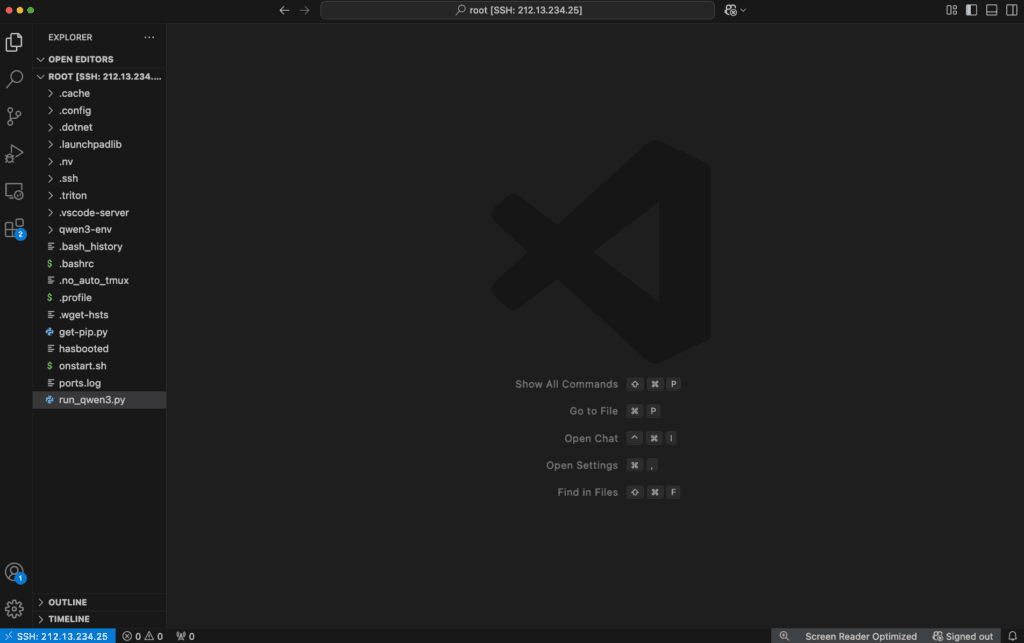Click Show All Commands shortcut hint
Screen dimensions: 1024x643
click(598, 384)
